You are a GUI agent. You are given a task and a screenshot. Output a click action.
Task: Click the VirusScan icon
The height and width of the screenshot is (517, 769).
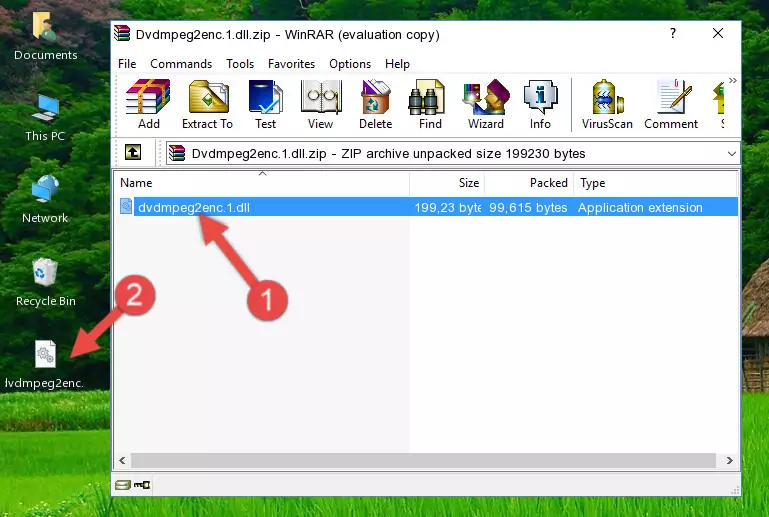(x=607, y=104)
